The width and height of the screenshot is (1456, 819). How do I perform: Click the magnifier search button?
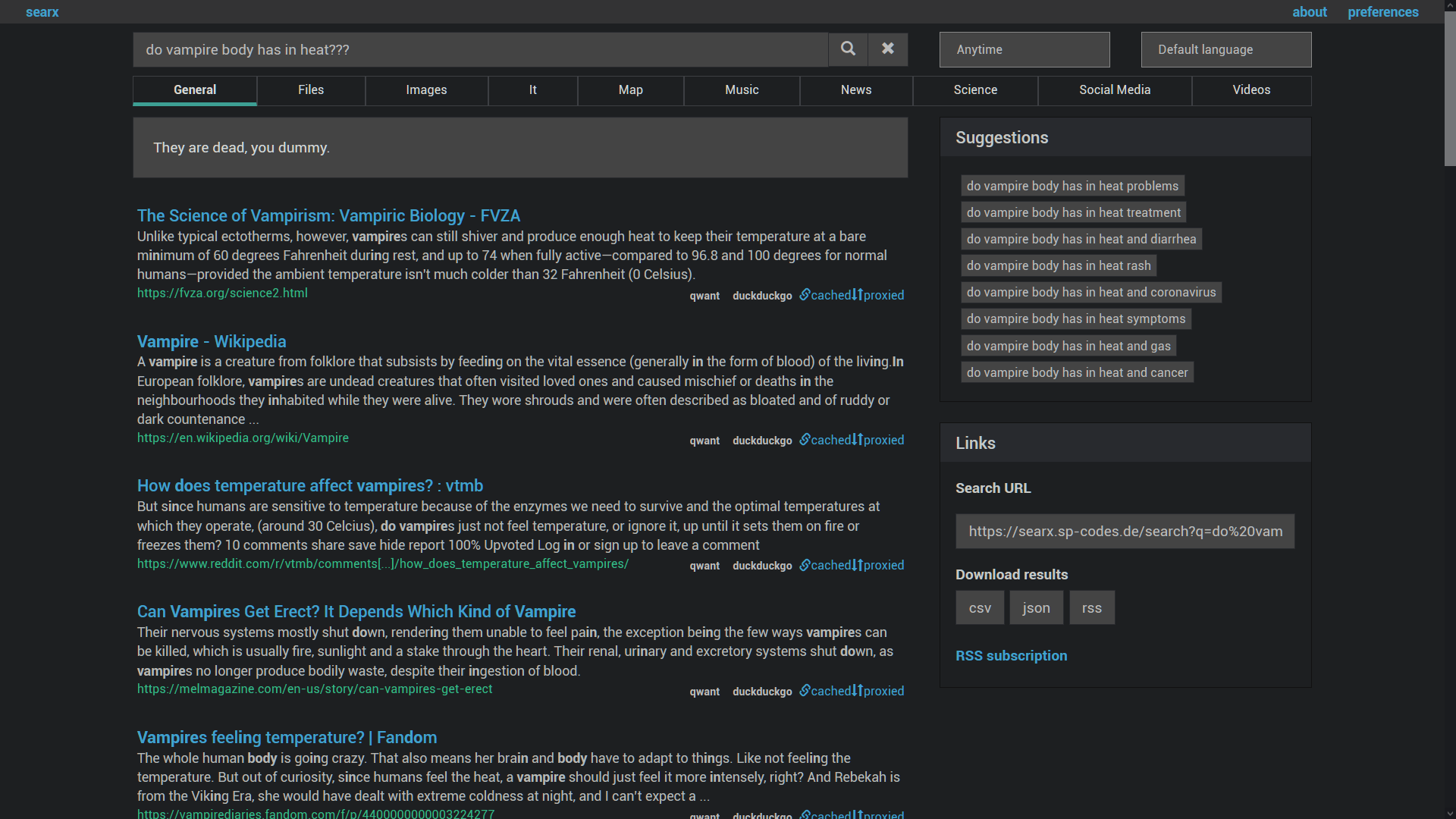point(848,49)
